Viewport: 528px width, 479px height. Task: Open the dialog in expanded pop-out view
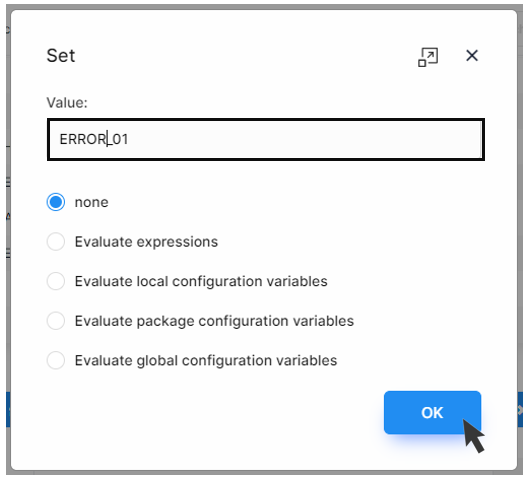click(428, 57)
